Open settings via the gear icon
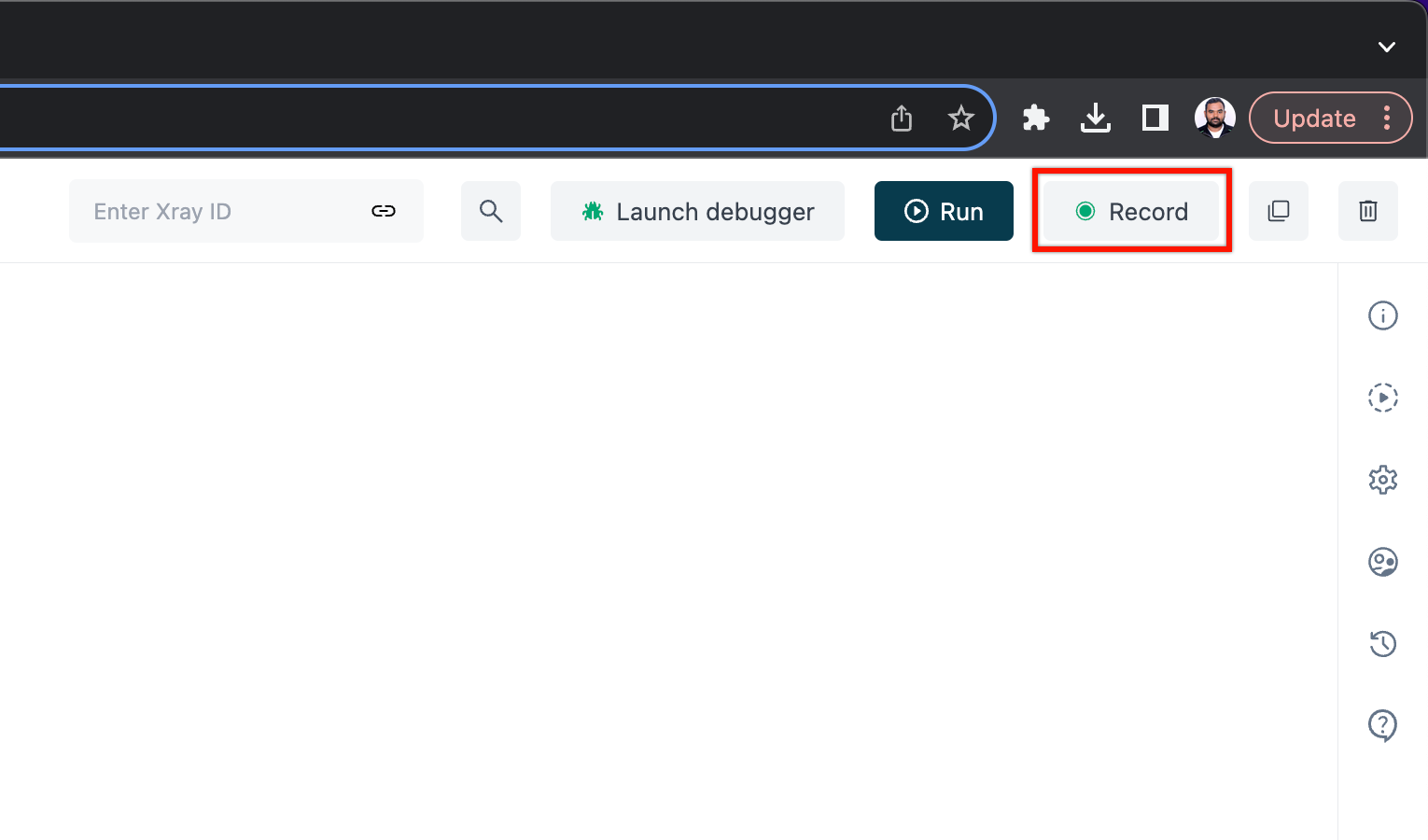Screen dimensions: 1428x840 1382,480
